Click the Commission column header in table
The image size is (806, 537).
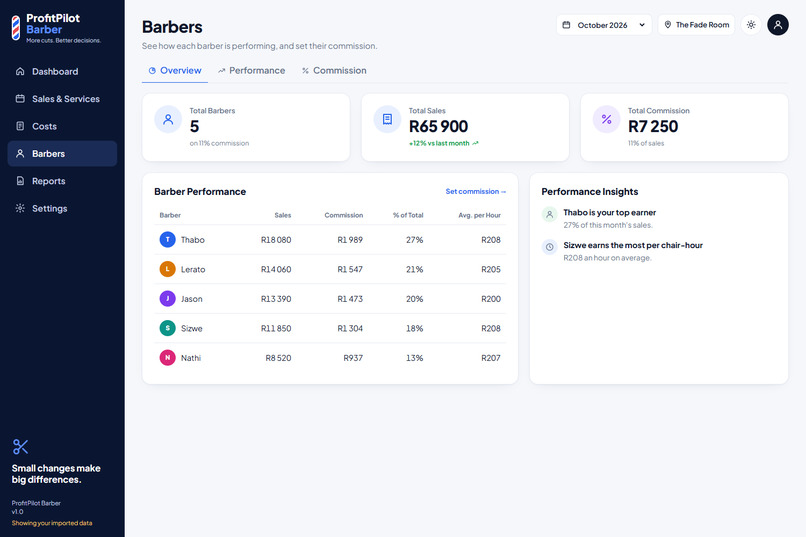pos(343,215)
